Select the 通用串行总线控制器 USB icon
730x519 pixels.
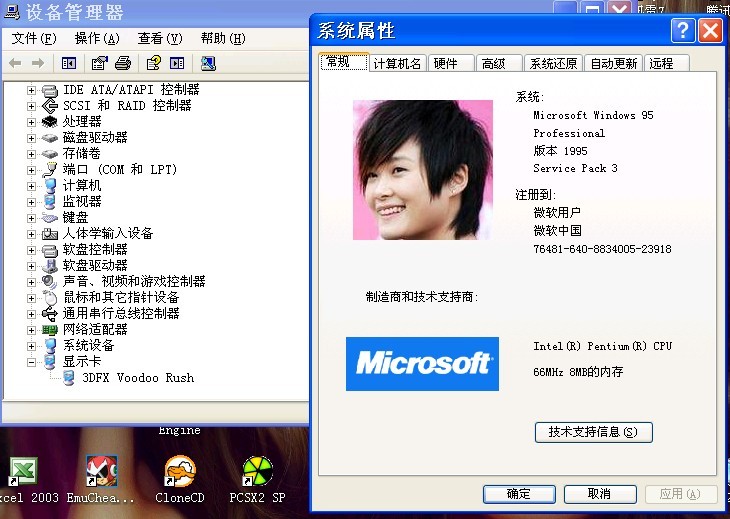[49, 314]
